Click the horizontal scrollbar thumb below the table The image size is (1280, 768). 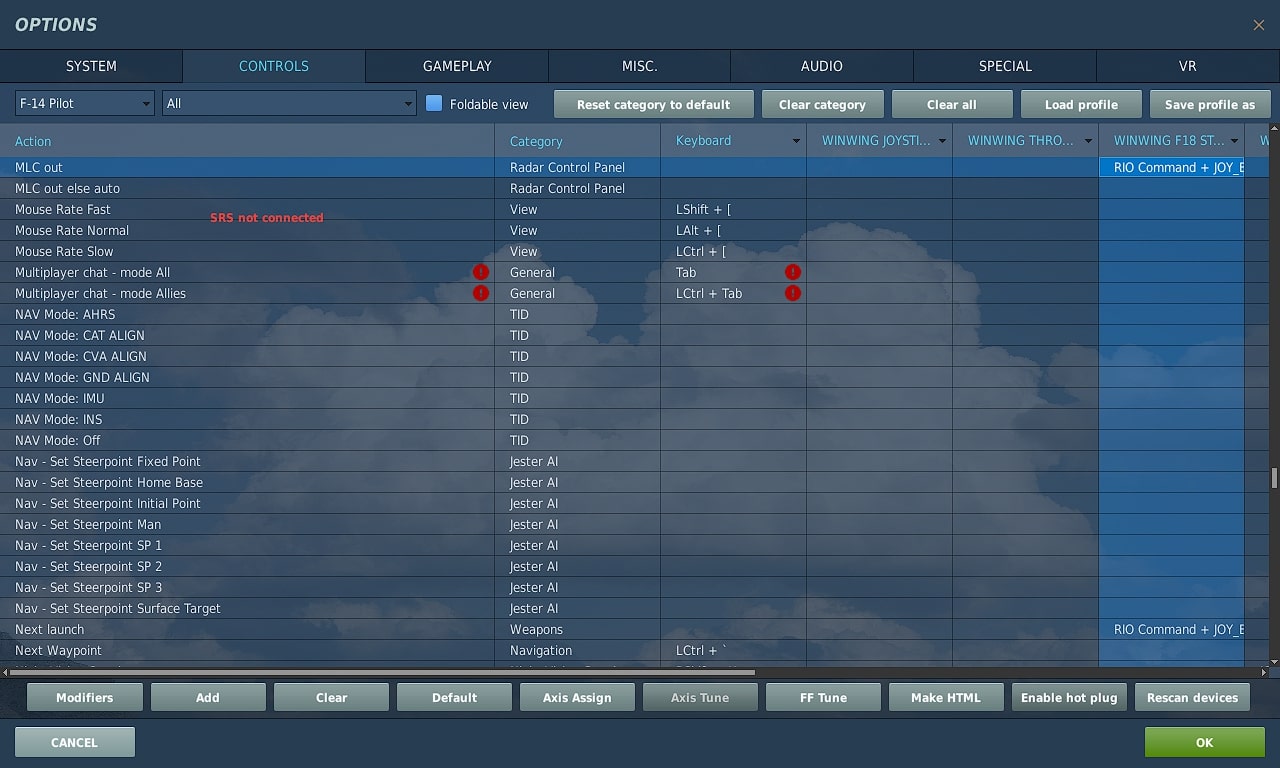380,673
